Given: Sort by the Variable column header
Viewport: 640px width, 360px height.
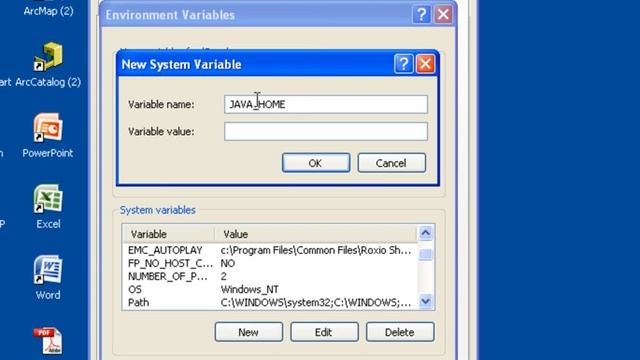Looking at the screenshot, I should click(x=168, y=234).
